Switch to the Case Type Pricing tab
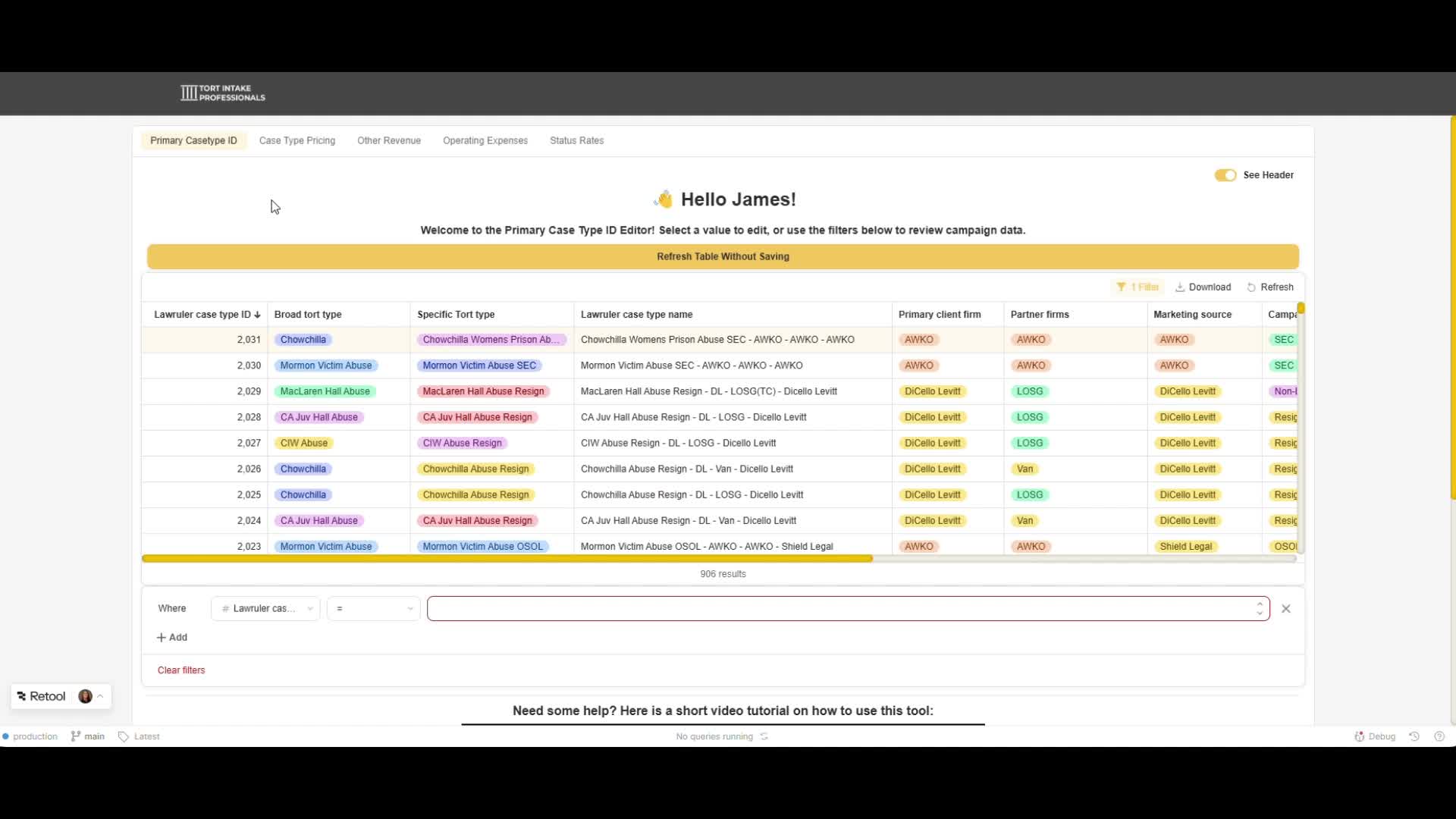This screenshot has width=1456, height=819. 297,141
